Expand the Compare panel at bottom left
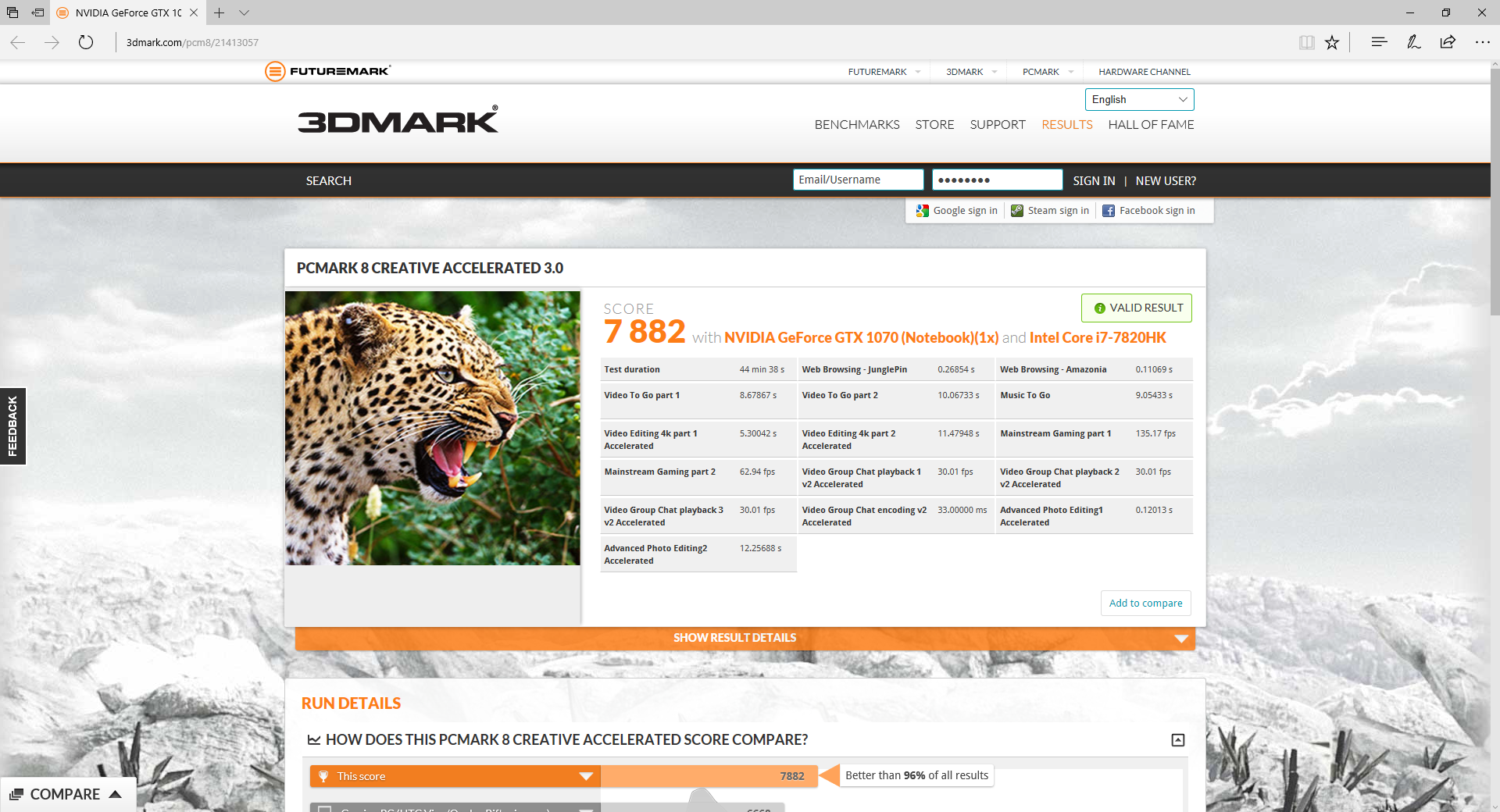This screenshot has height=812, width=1500. coord(68,794)
